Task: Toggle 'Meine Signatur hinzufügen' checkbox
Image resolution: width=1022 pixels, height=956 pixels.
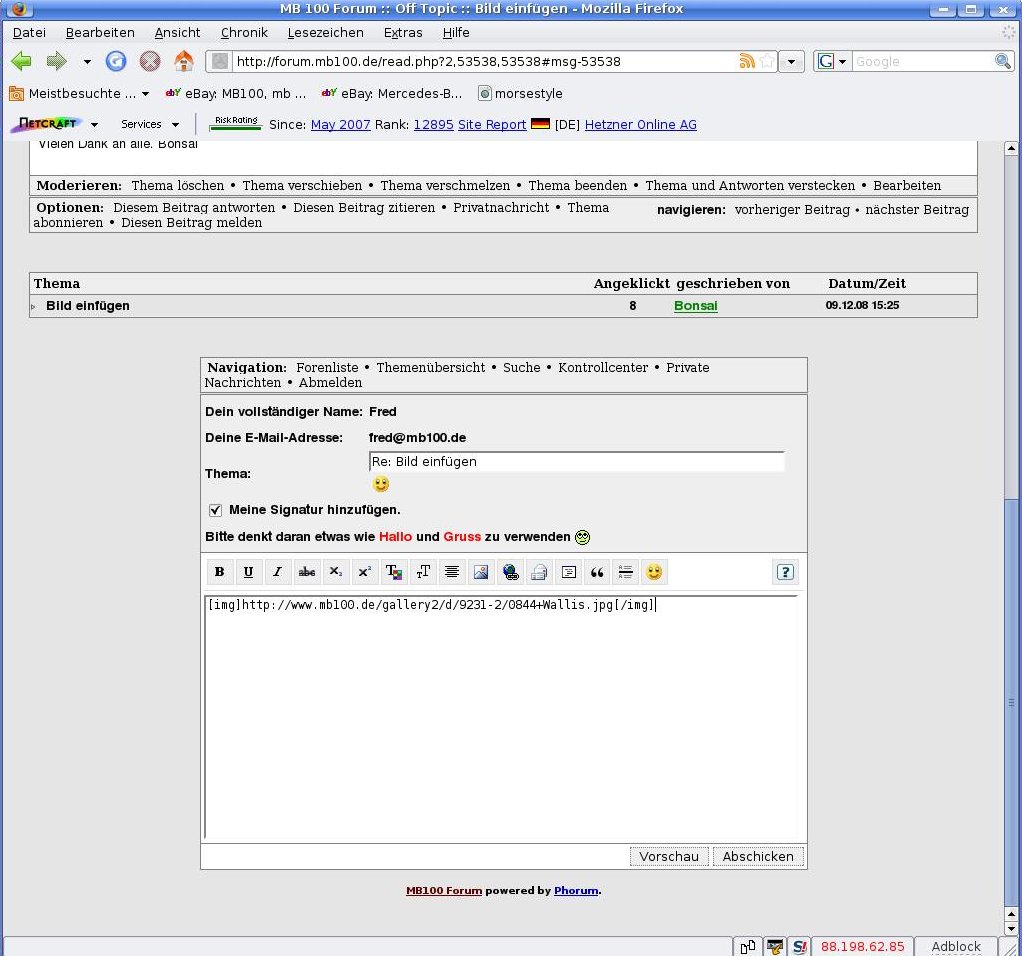Action: click(x=215, y=510)
